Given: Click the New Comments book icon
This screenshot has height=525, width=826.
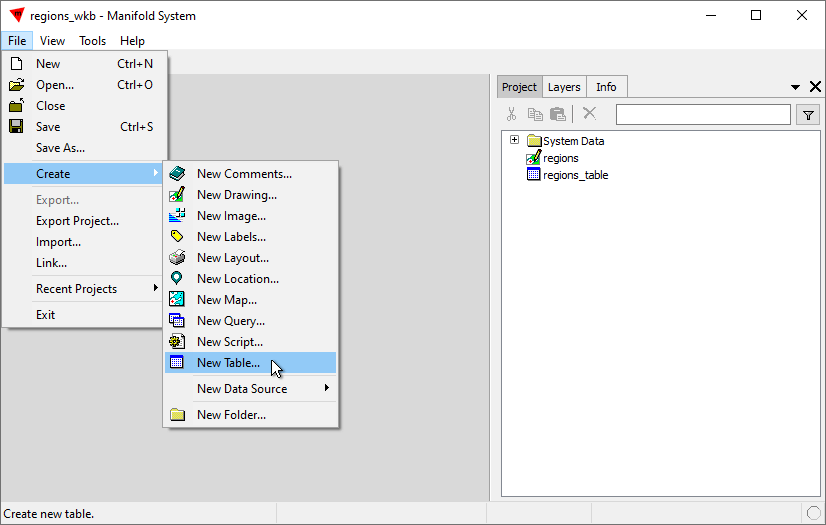Looking at the screenshot, I should click(x=177, y=173).
